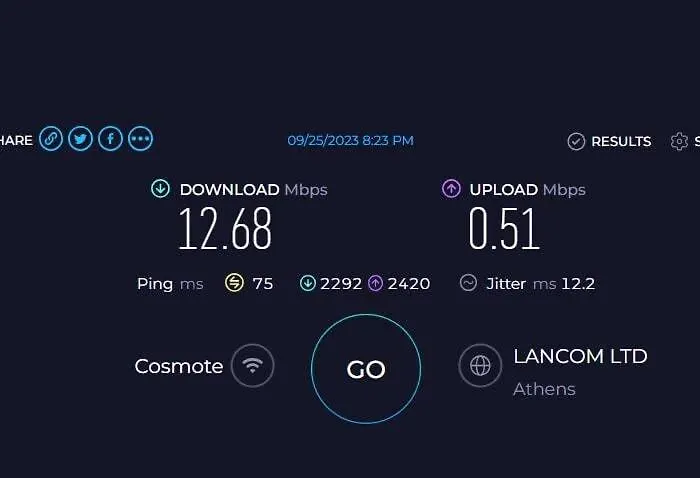Click the Cosmote Wi-Fi connection icon
This screenshot has height=478, width=700.
tap(253, 366)
